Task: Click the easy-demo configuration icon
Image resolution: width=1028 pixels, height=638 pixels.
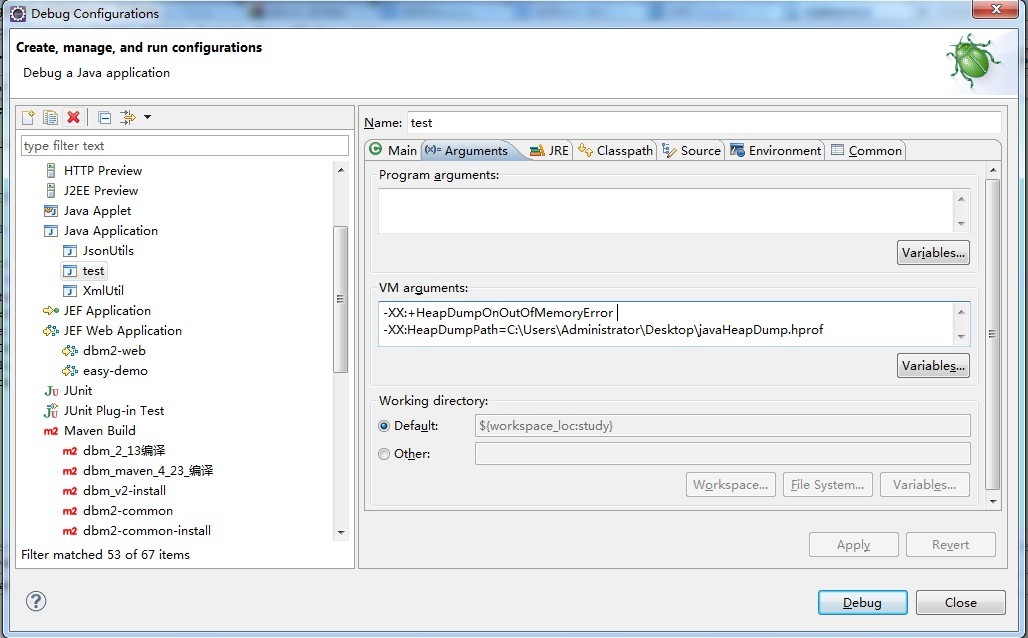Action: point(69,371)
